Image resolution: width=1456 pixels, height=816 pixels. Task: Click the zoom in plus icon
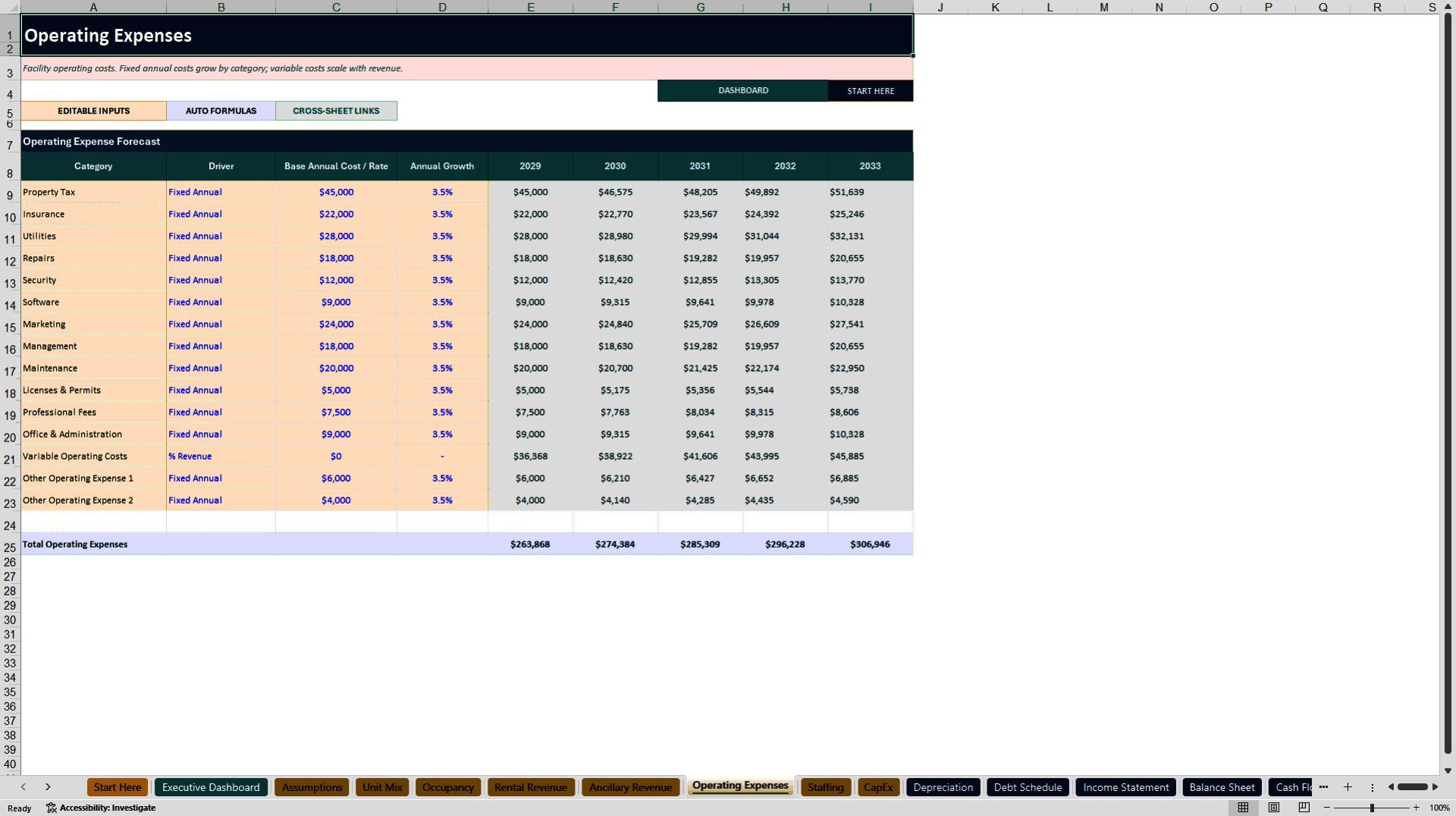pyautogui.click(x=1417, y=808)
